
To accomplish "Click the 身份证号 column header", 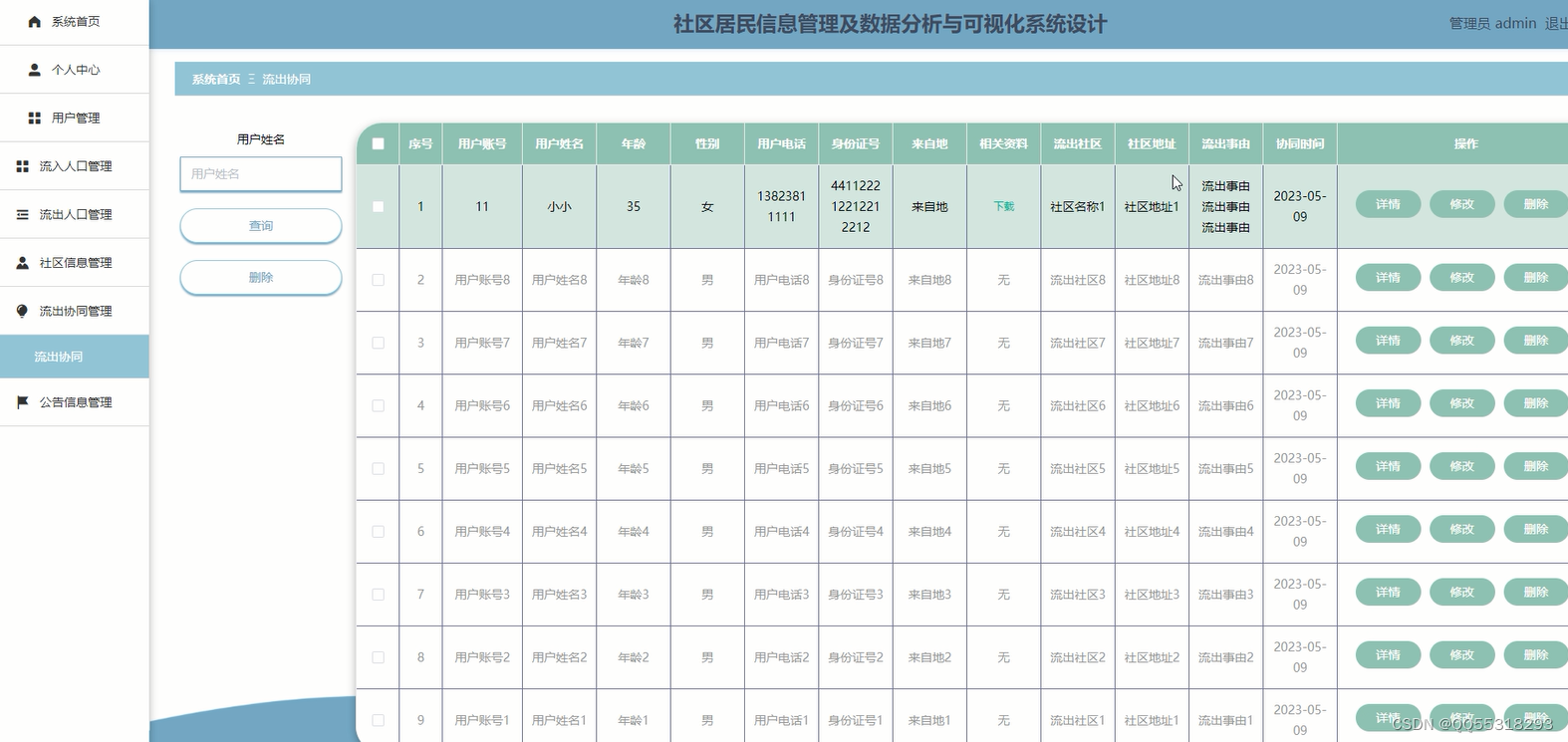I will tap(856, 143).
